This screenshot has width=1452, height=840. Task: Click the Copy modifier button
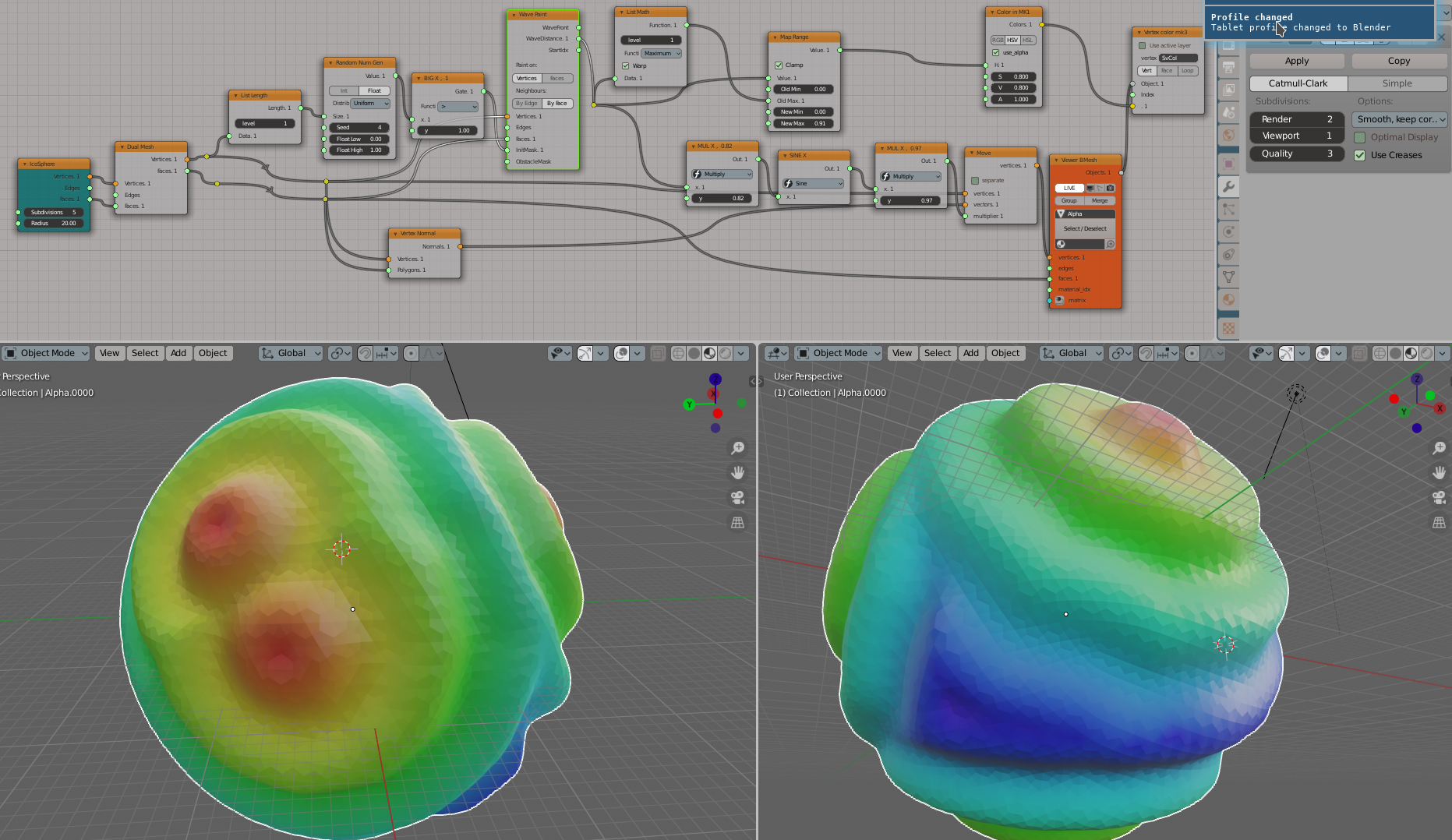click(1399, 61)
